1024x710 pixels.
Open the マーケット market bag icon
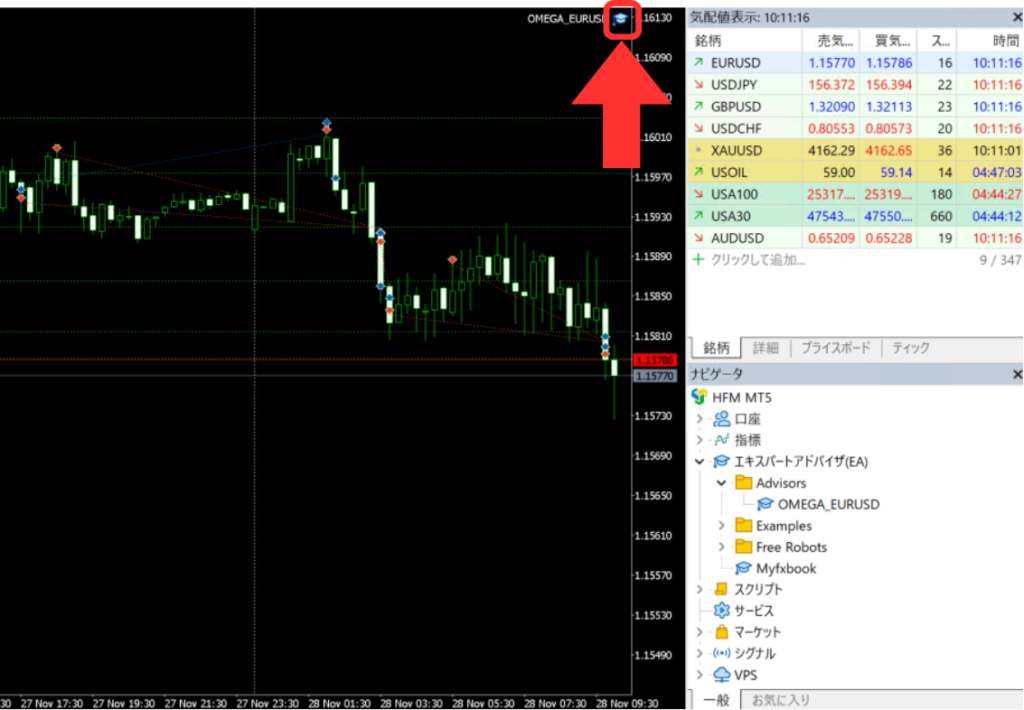pos(720,632)
